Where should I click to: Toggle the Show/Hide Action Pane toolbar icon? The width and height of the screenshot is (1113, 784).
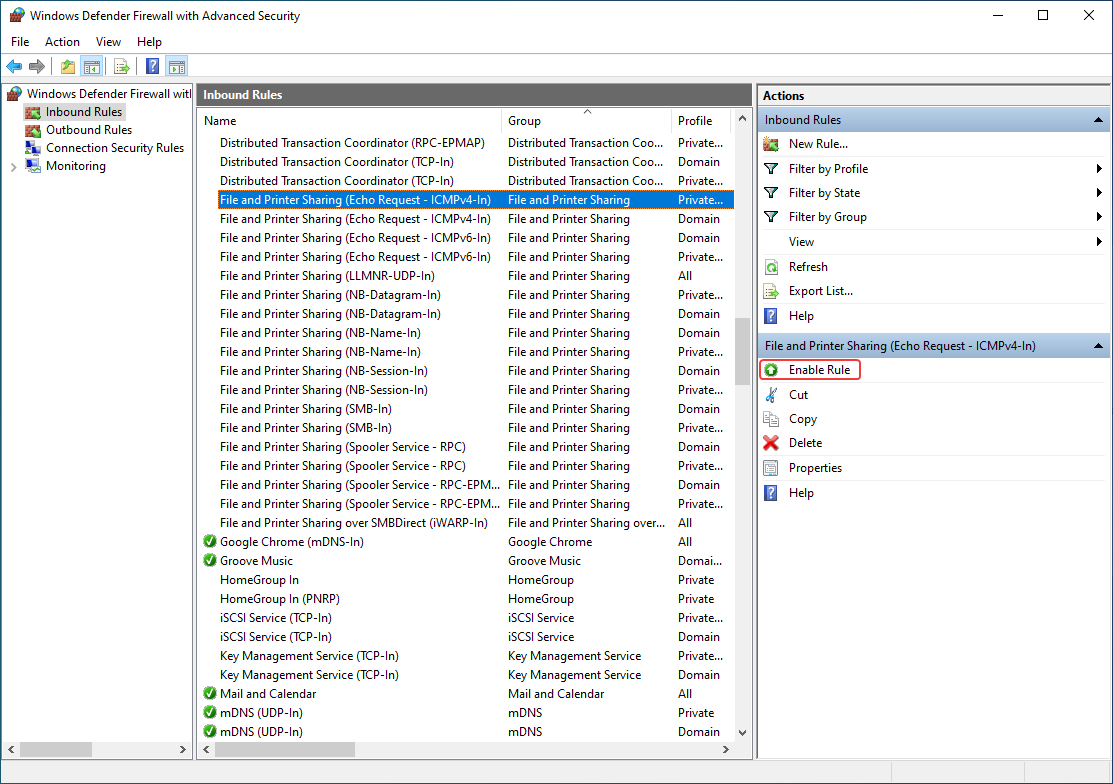pyautogui.click(x=177, y=67)
